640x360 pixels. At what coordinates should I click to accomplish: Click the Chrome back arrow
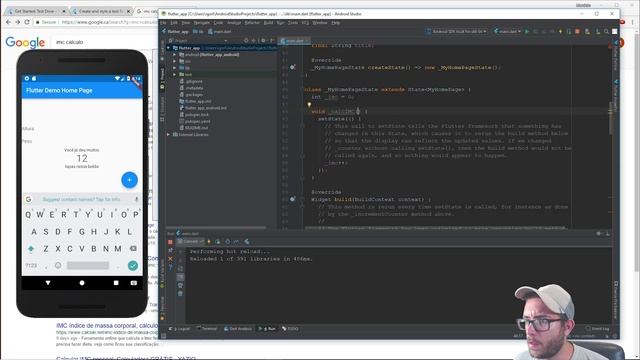8,22
